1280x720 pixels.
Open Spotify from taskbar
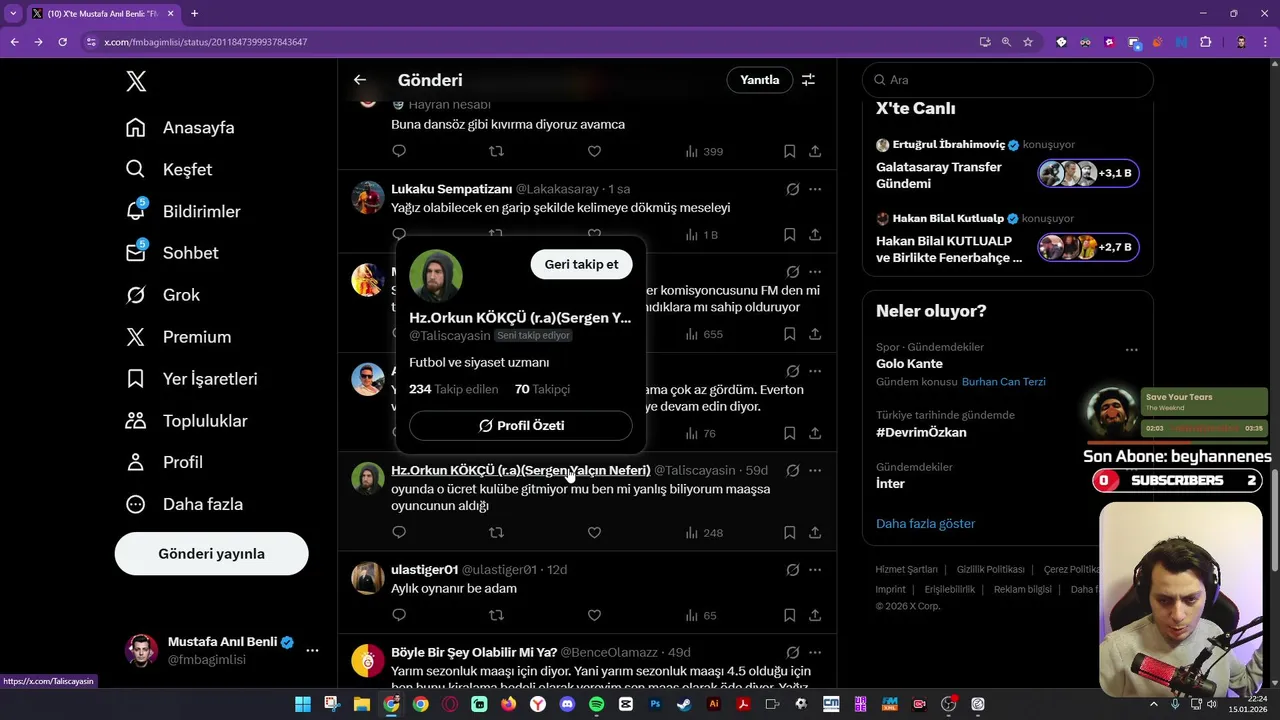(x=597, y=704)
